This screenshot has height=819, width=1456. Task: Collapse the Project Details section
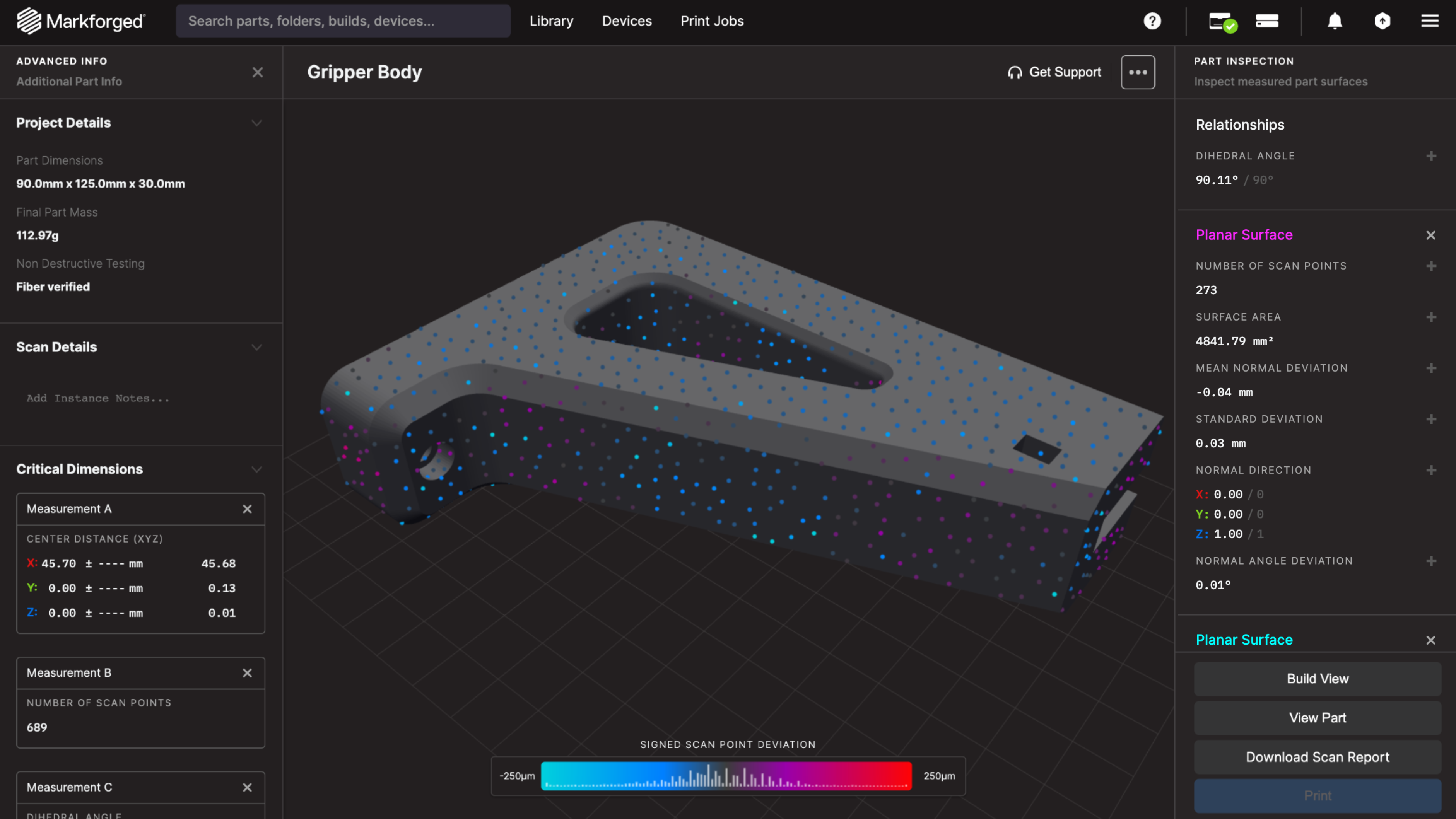pos(256,123)
